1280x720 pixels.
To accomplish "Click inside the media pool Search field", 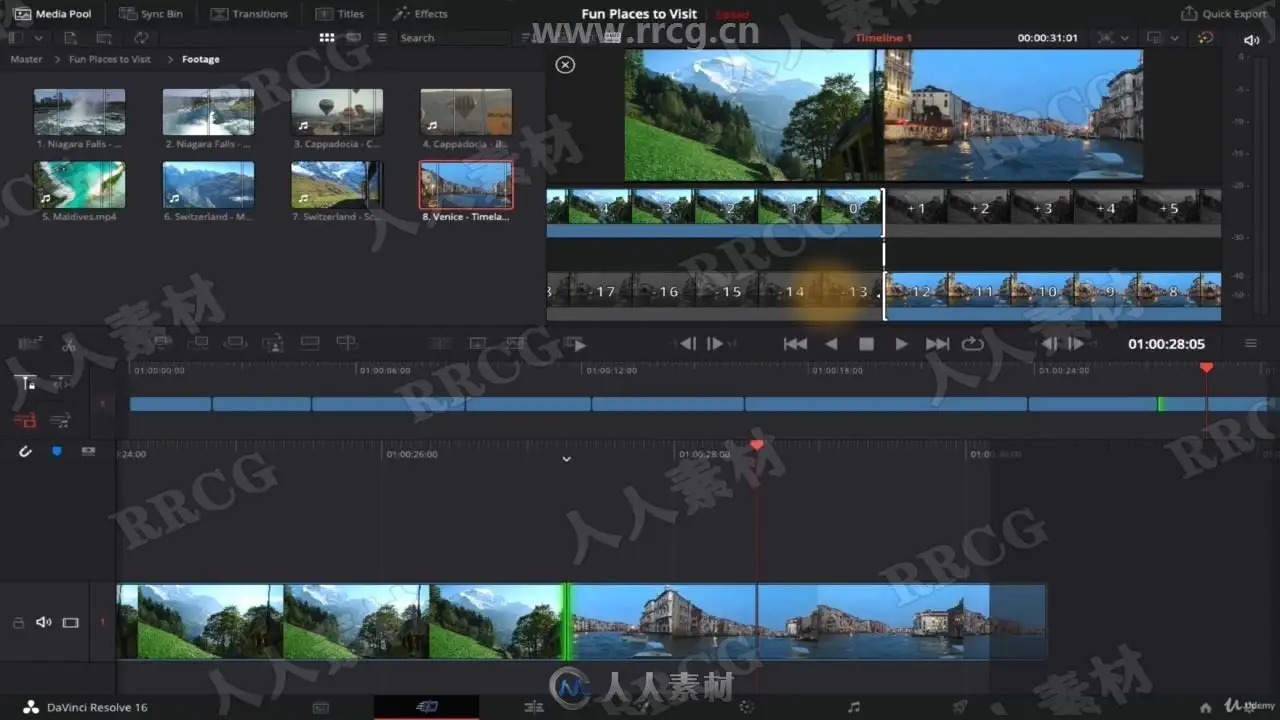I will coord(453,38).
